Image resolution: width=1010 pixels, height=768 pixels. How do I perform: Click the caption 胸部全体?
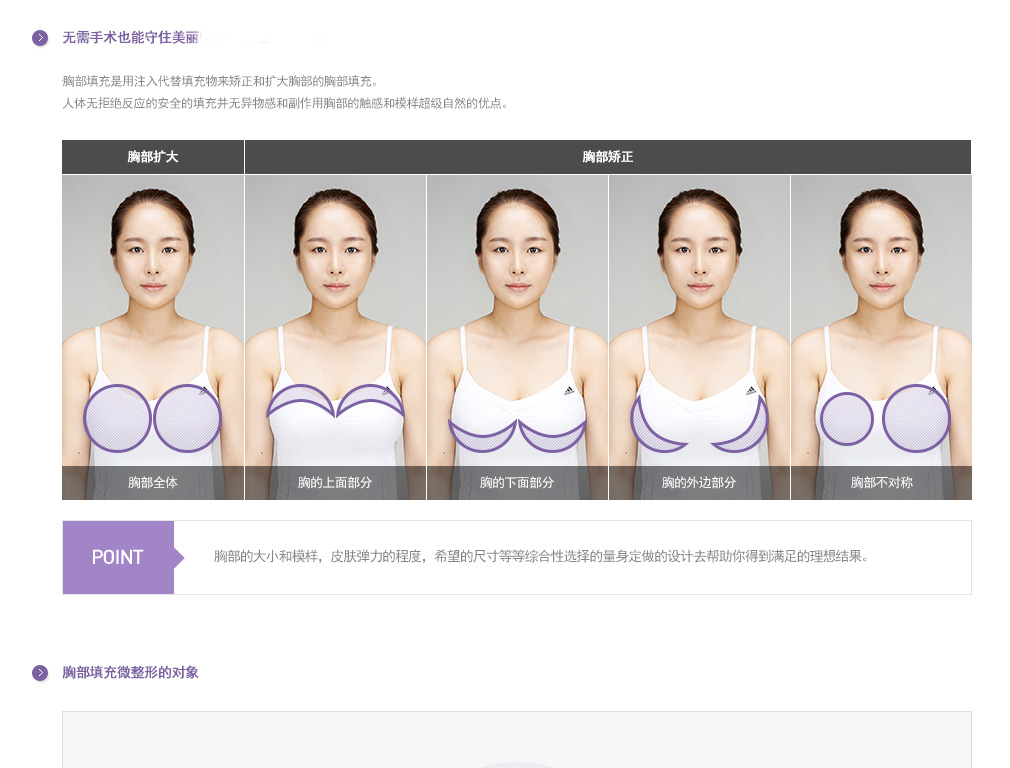point(153,483)
